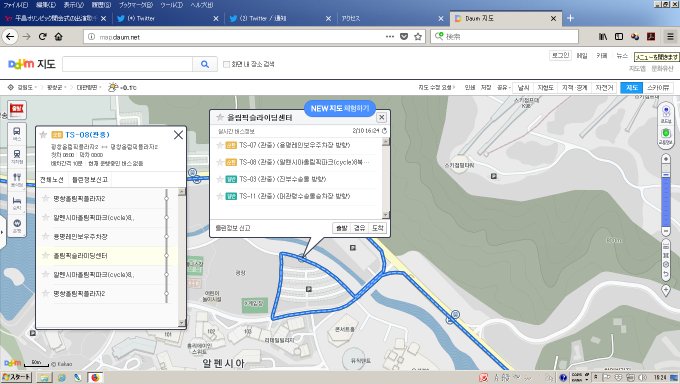Toggle the in-map place search checkbox
The image size is (680, 384).
(226, 64)
